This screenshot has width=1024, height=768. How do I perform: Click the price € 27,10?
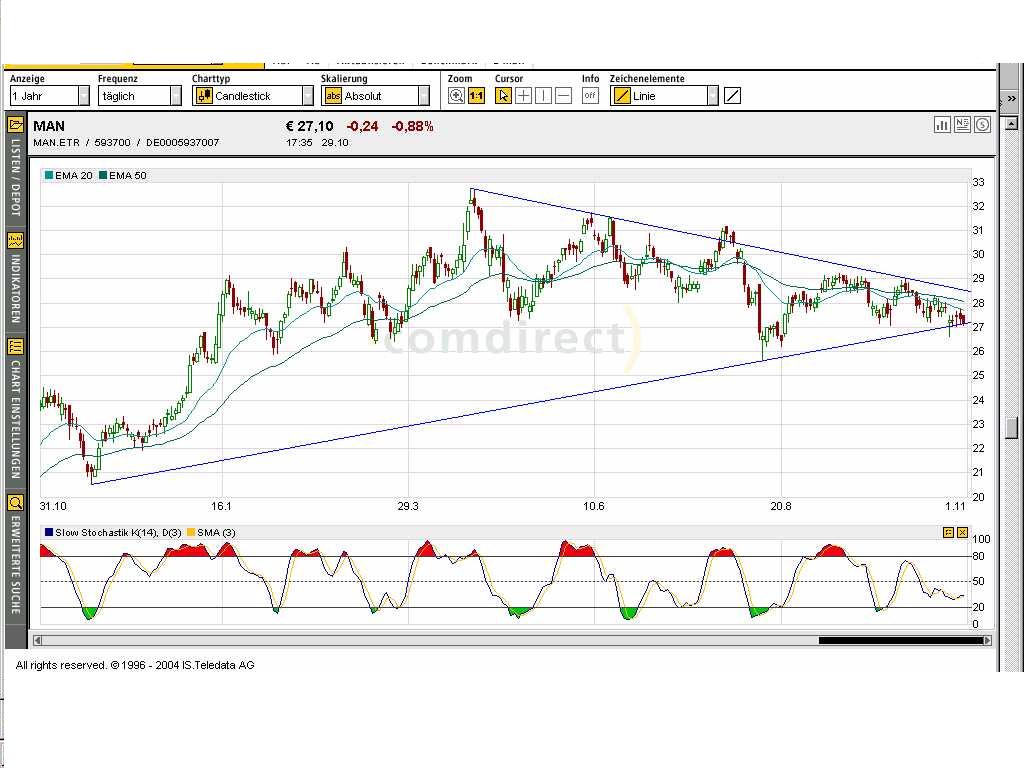tap(310, 126)
